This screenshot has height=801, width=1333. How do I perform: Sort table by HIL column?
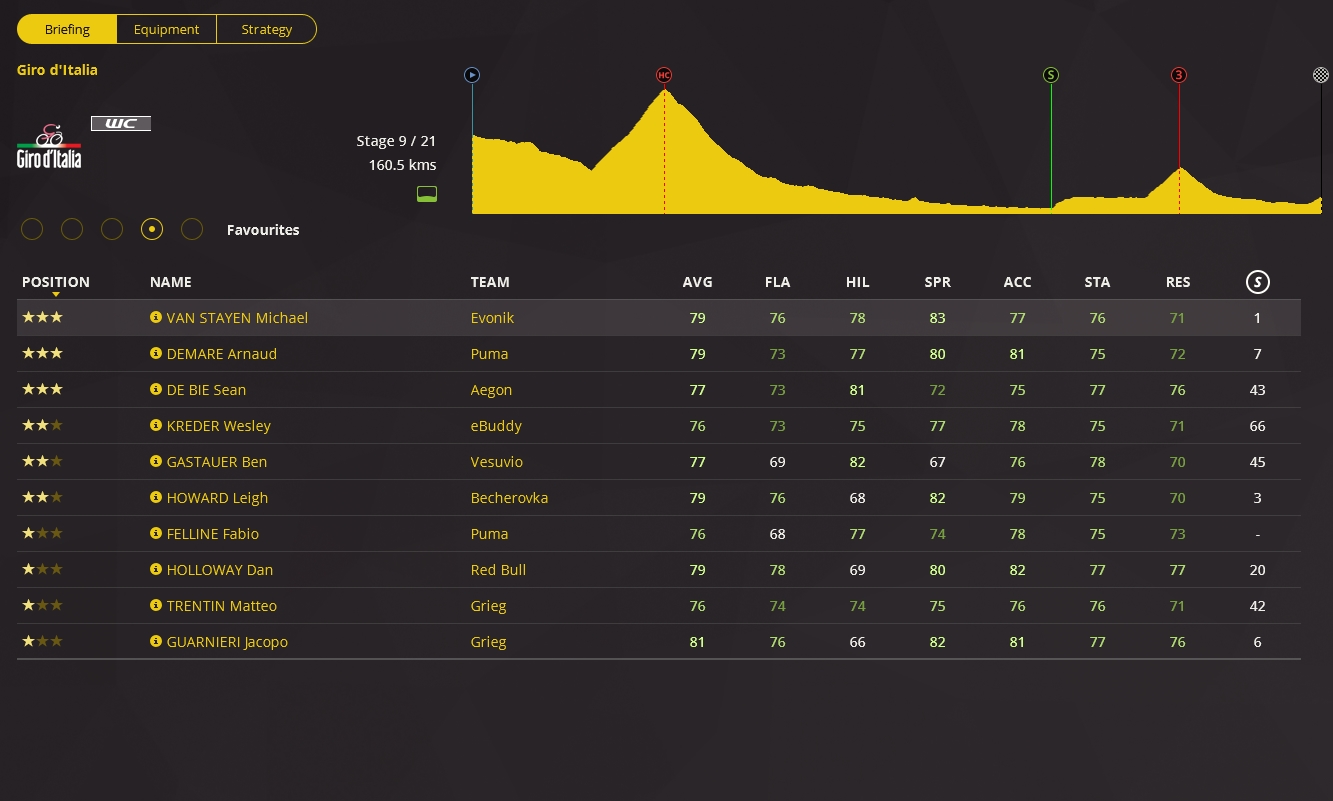857,282
